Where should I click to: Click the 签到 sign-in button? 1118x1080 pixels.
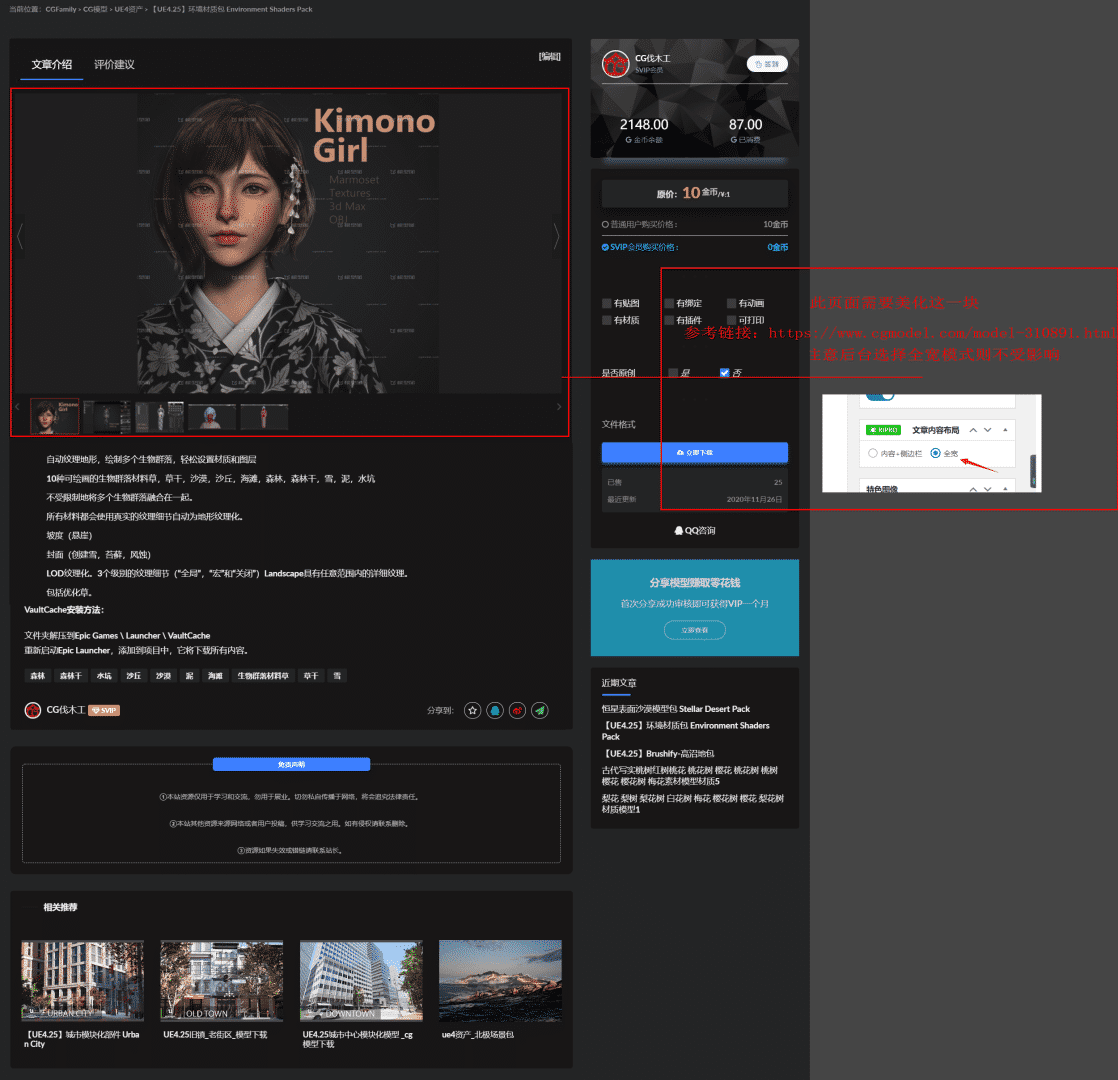coord(767,64)
